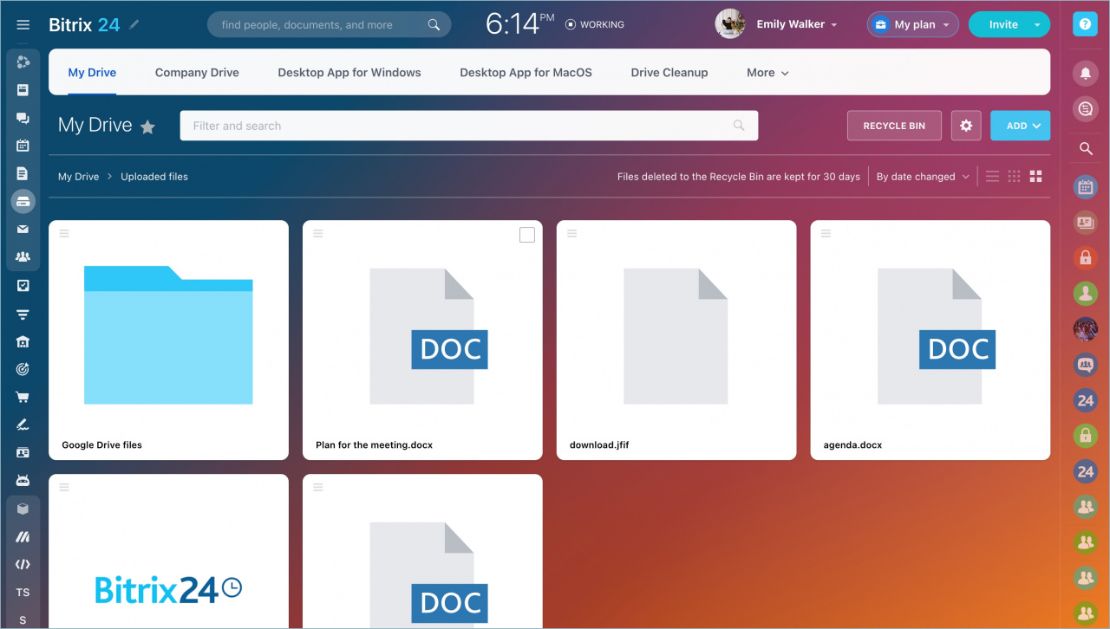Switch to small grid view

(x=1014, y=176)
